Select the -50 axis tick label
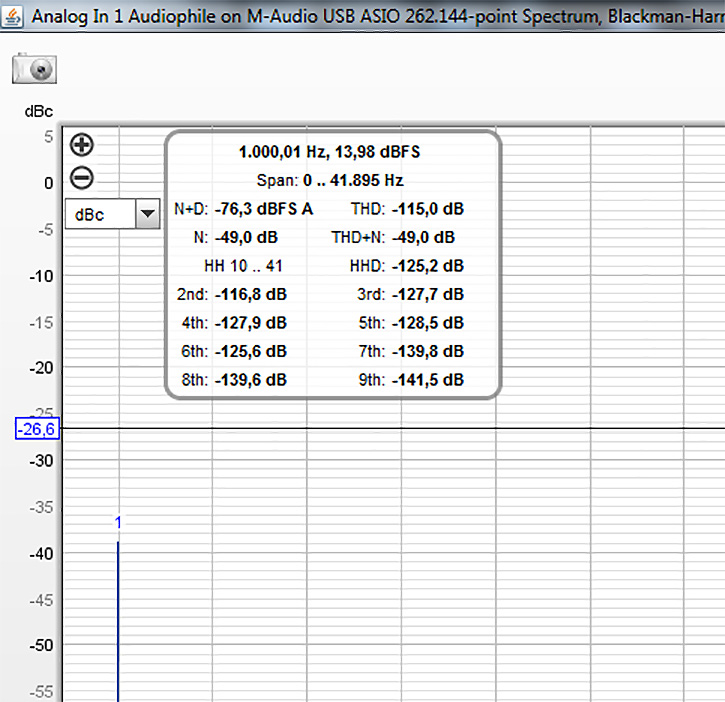The height and width of the screenshot is (702, 725). tap(41, 645)
